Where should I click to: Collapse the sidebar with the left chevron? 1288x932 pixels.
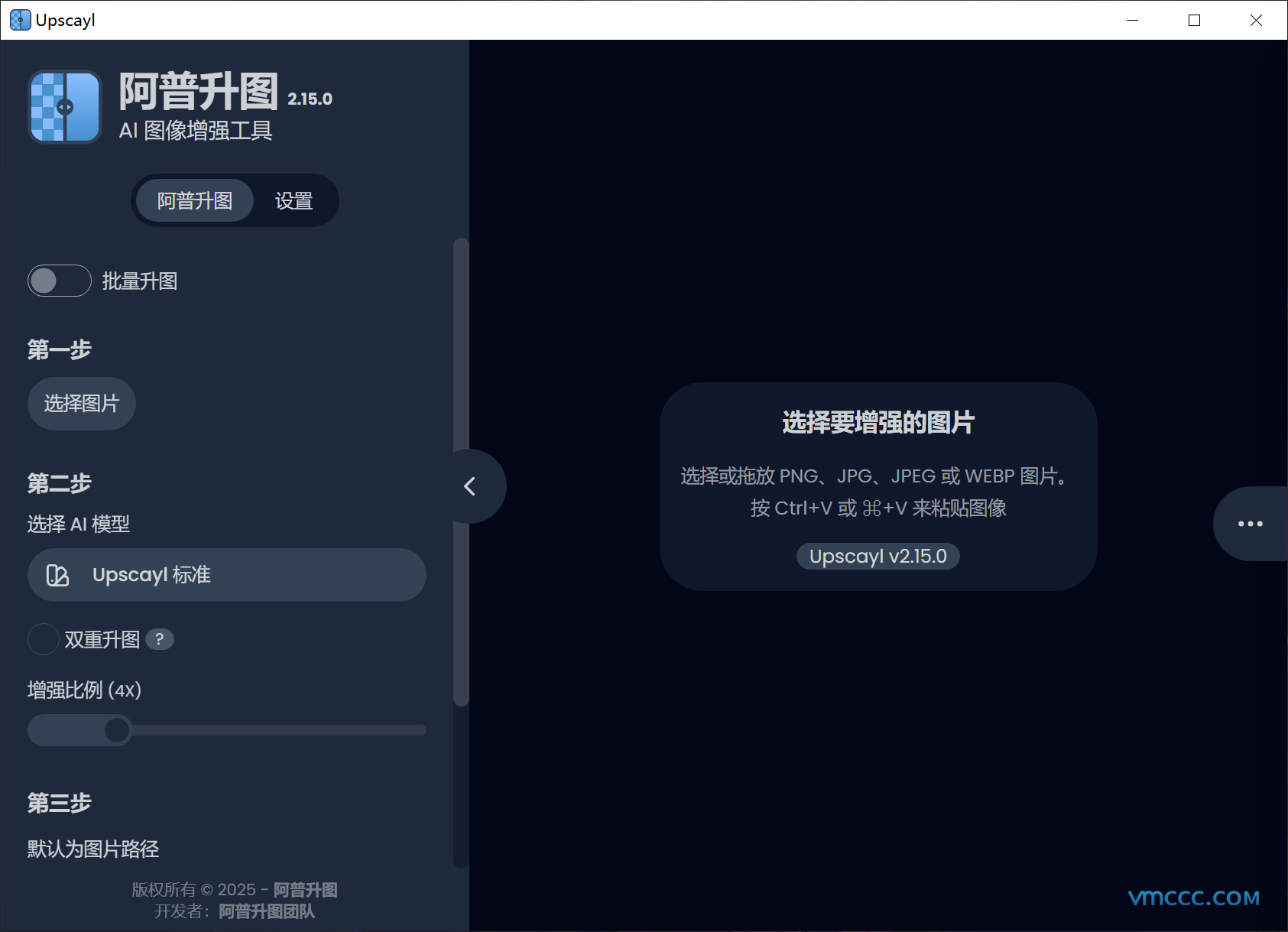tap(470, 486)
